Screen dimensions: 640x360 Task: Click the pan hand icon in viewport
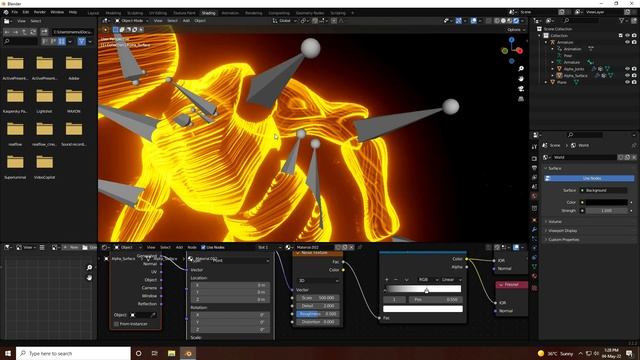pyautogui.click(x=521, y=78)
